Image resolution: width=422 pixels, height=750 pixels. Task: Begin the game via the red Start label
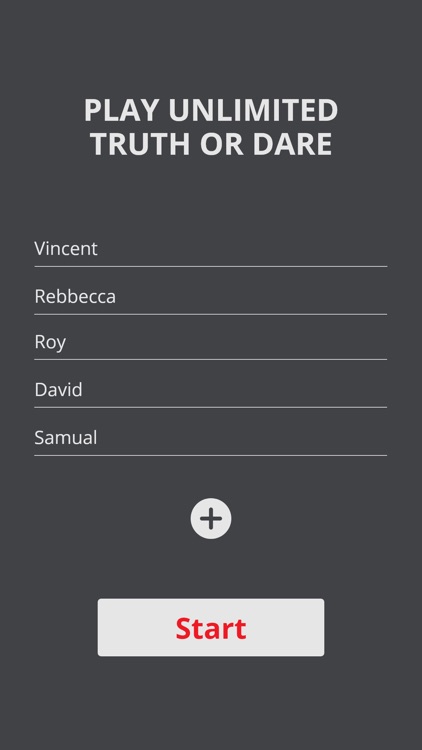[211, 628]
